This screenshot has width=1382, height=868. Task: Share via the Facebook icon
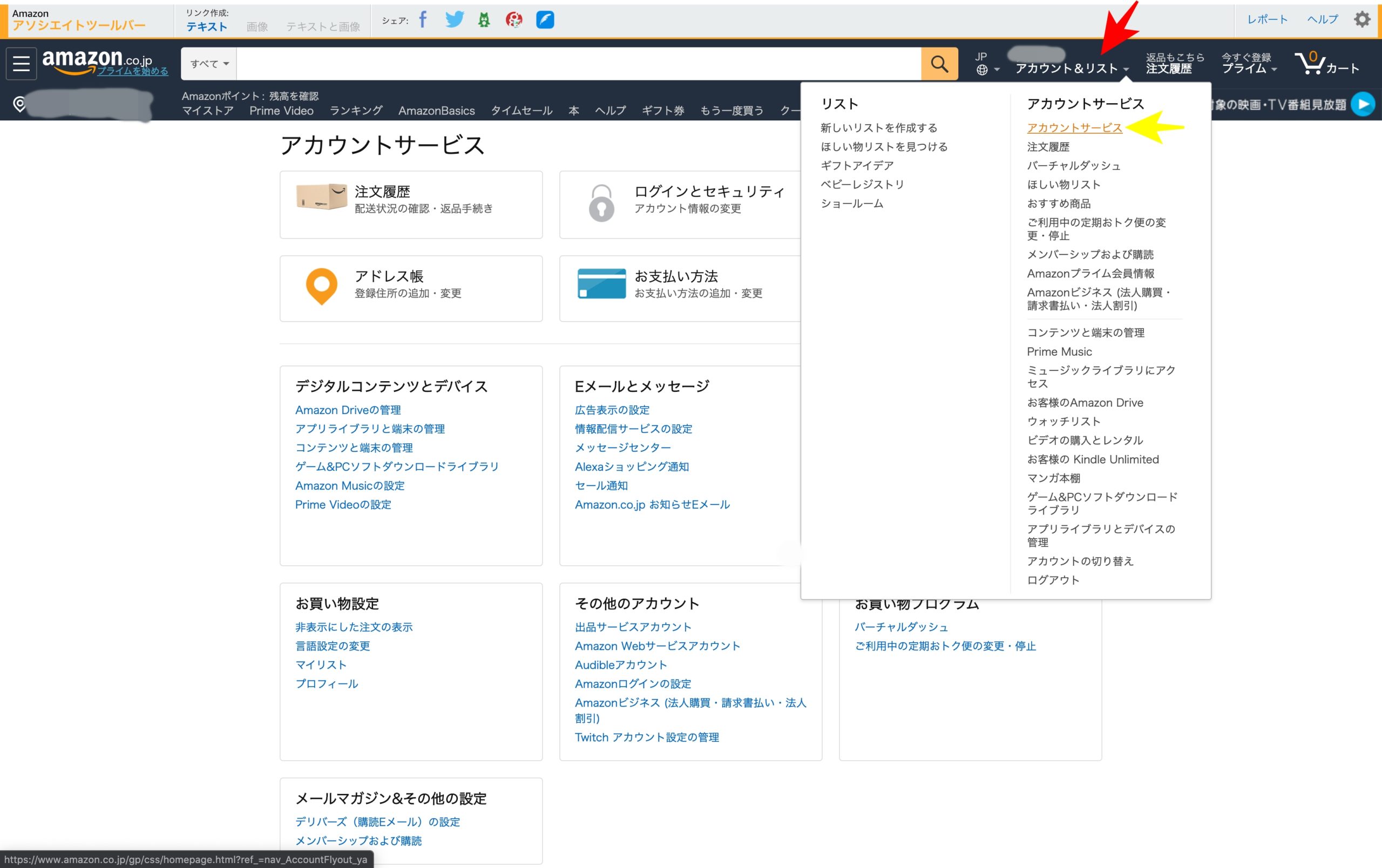[x=423, y=19]
